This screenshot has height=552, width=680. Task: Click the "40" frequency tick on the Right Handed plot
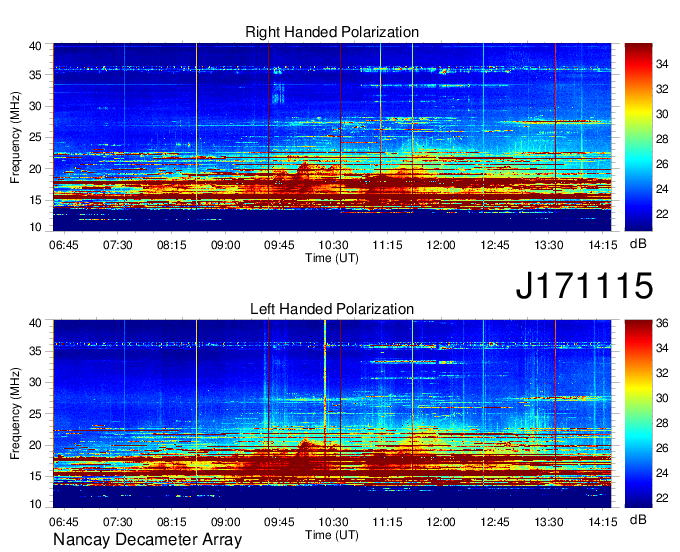36,46
